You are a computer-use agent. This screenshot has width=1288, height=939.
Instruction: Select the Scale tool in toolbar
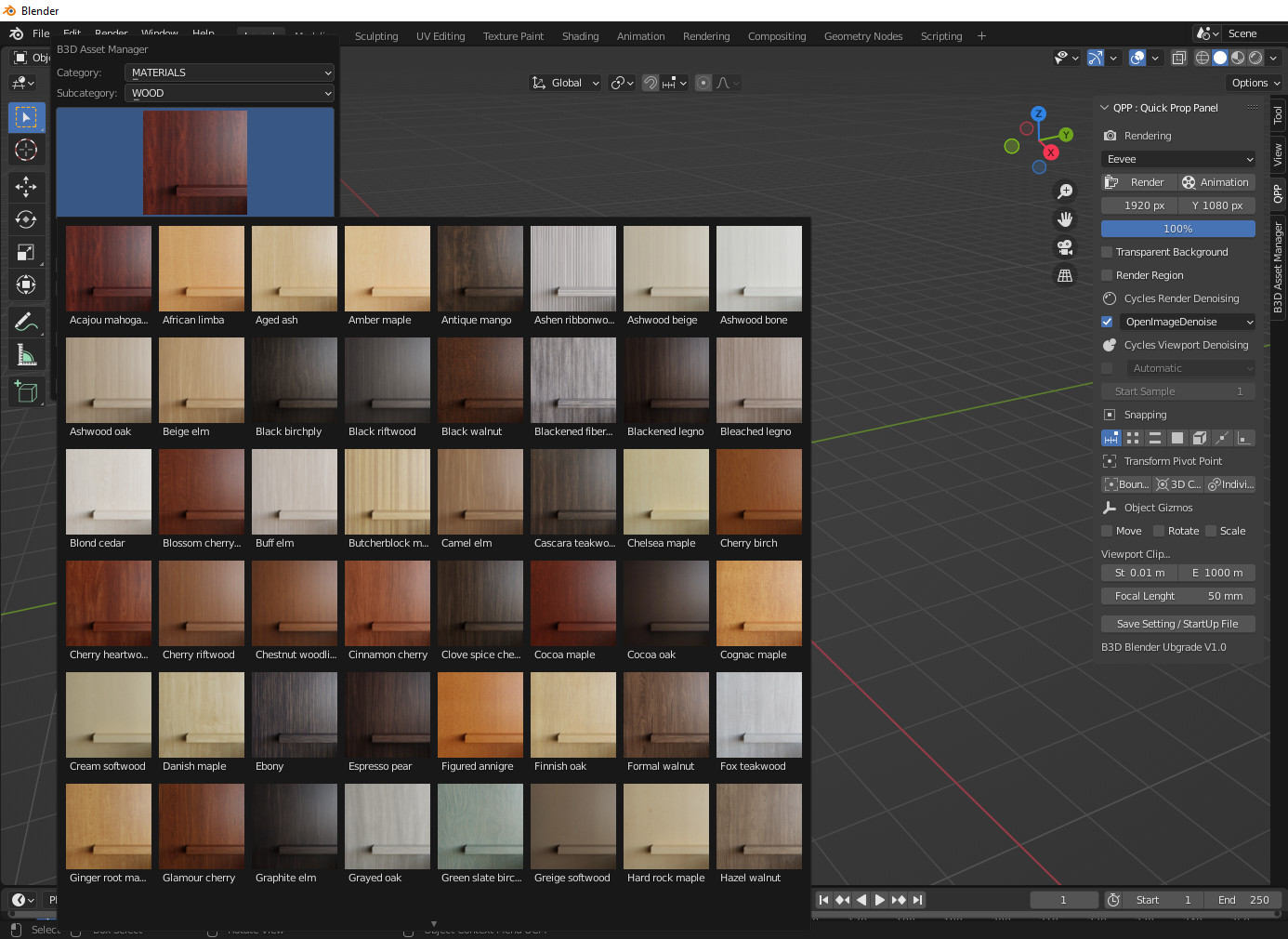pos(26,252)
